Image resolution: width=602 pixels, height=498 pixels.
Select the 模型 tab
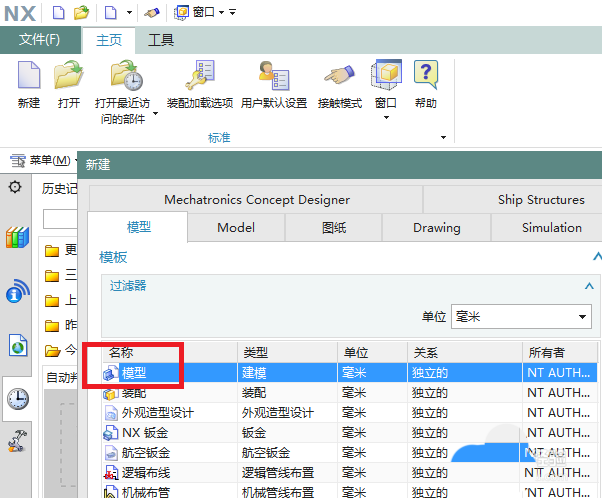click(x=138, y=227)
